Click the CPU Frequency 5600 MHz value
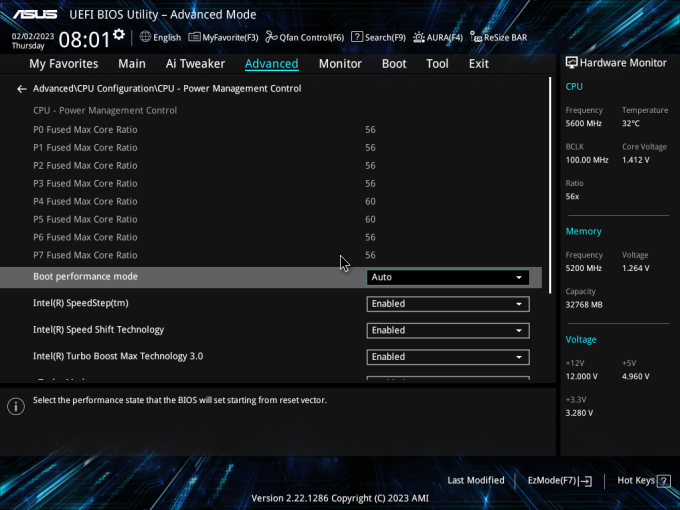The image size is (680, 510). point(584,124)
